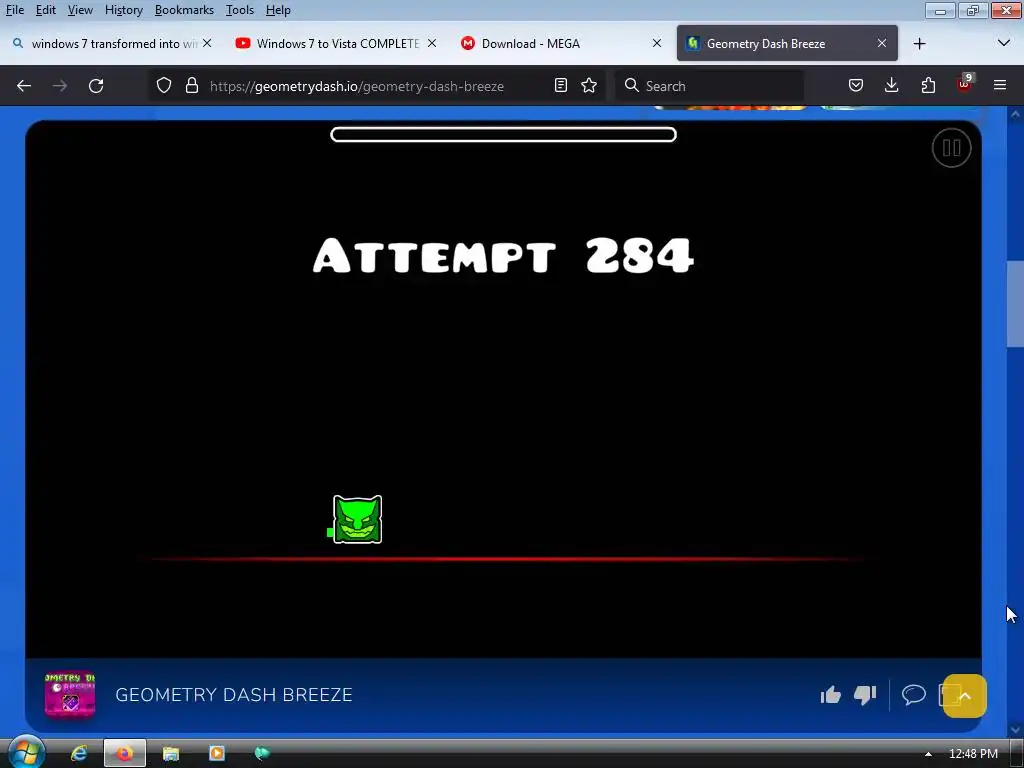Screen dimensions: 1024x768
Task: Go back to the previous page
Action: click(x=24, y=86)
